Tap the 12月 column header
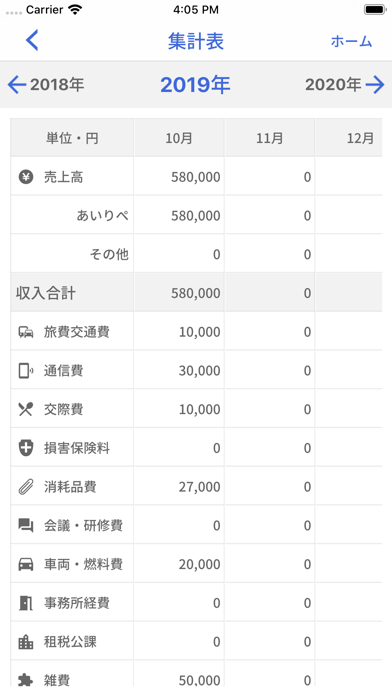 click(x=349, y=138)
